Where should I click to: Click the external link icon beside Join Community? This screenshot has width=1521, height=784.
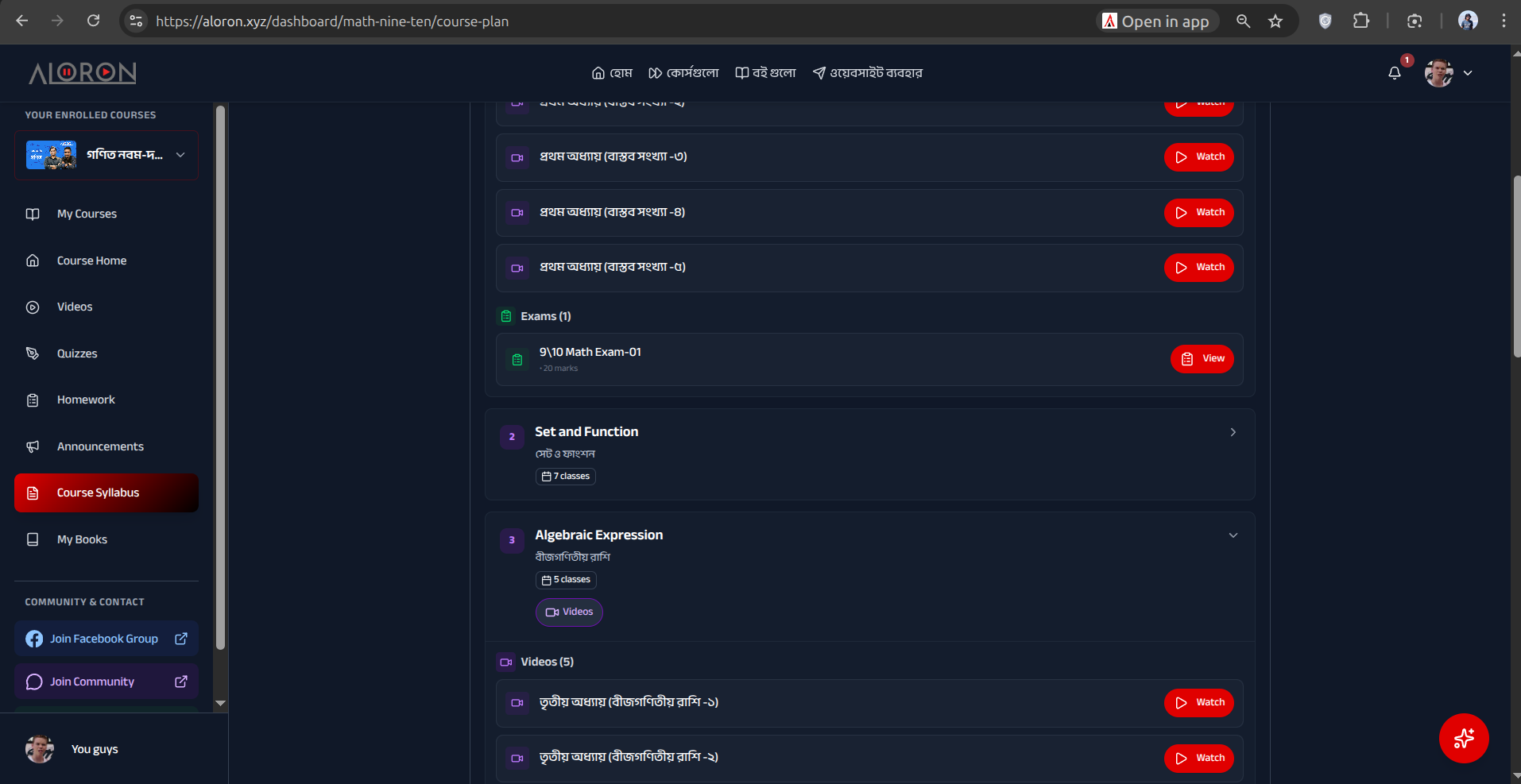(181, 682)
